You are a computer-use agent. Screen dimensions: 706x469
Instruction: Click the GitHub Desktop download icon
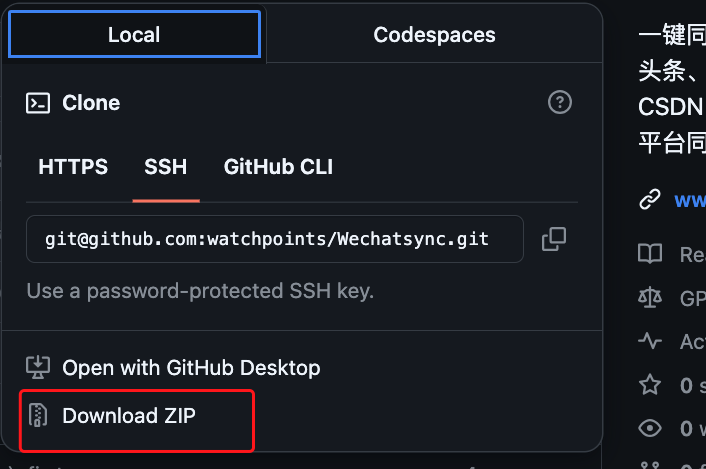point(38,367)
